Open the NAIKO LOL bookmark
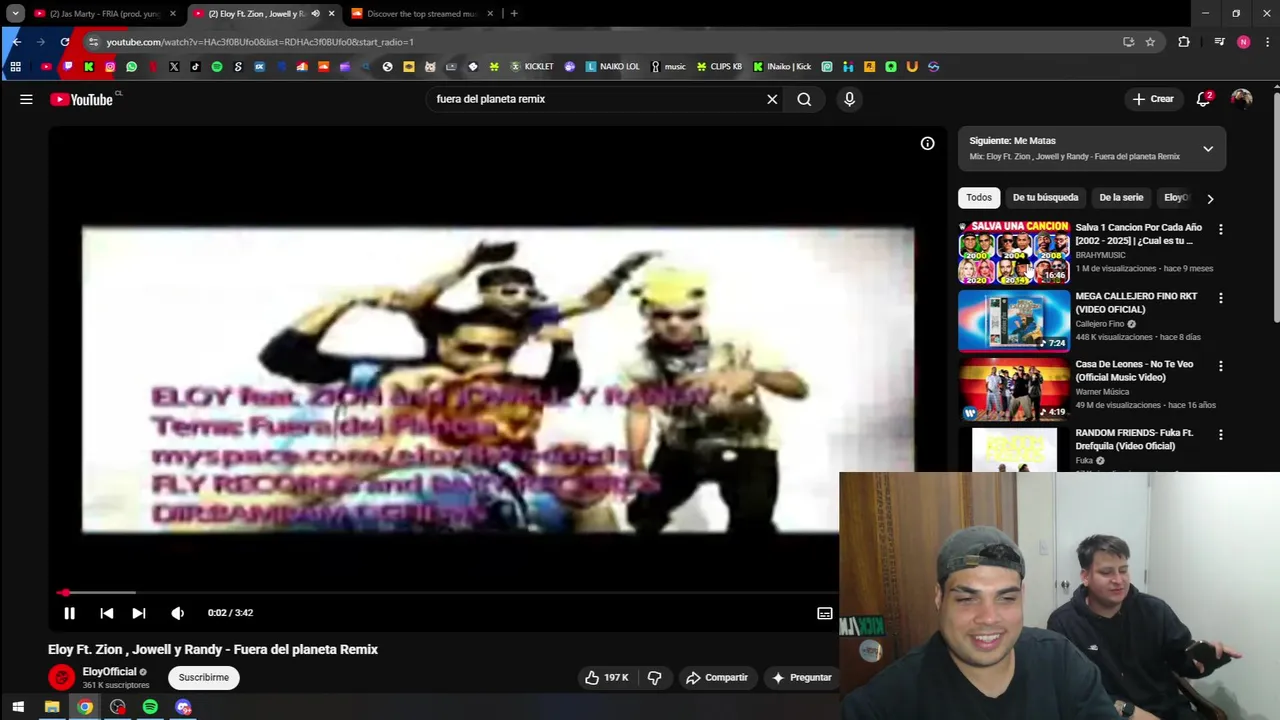Screen dimensions: 1280x720 [612, 67]
